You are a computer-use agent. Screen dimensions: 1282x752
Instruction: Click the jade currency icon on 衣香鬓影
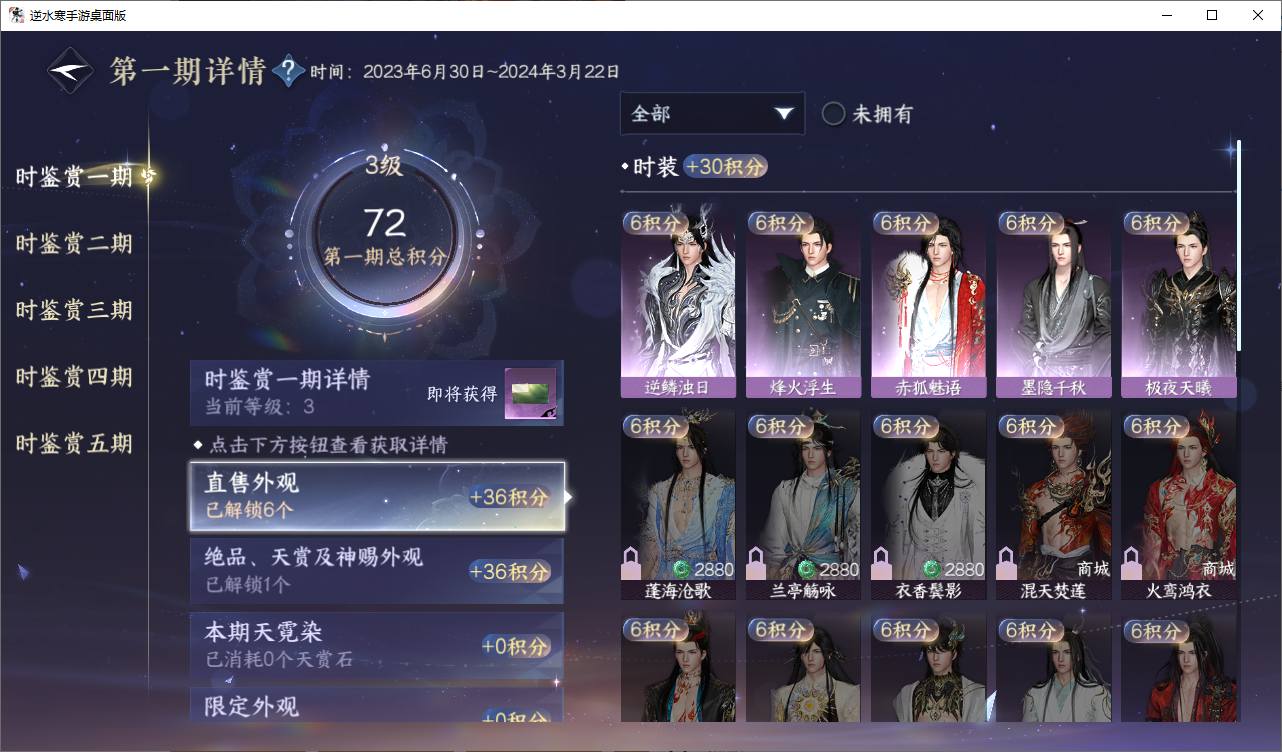(932, 570)
